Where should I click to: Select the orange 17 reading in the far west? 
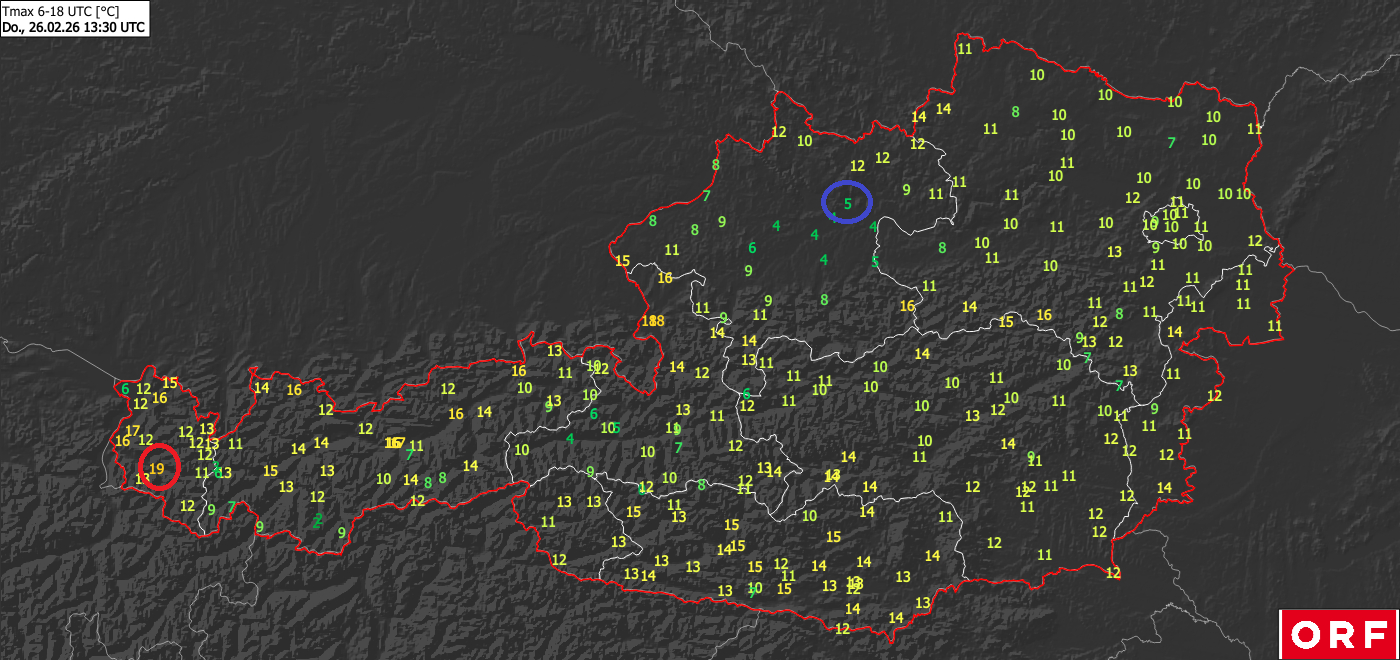[133, 430]
